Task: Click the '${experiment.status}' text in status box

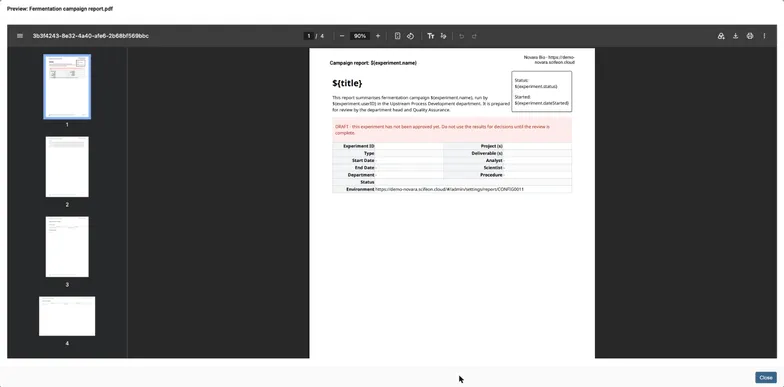Action: (536, 86)
